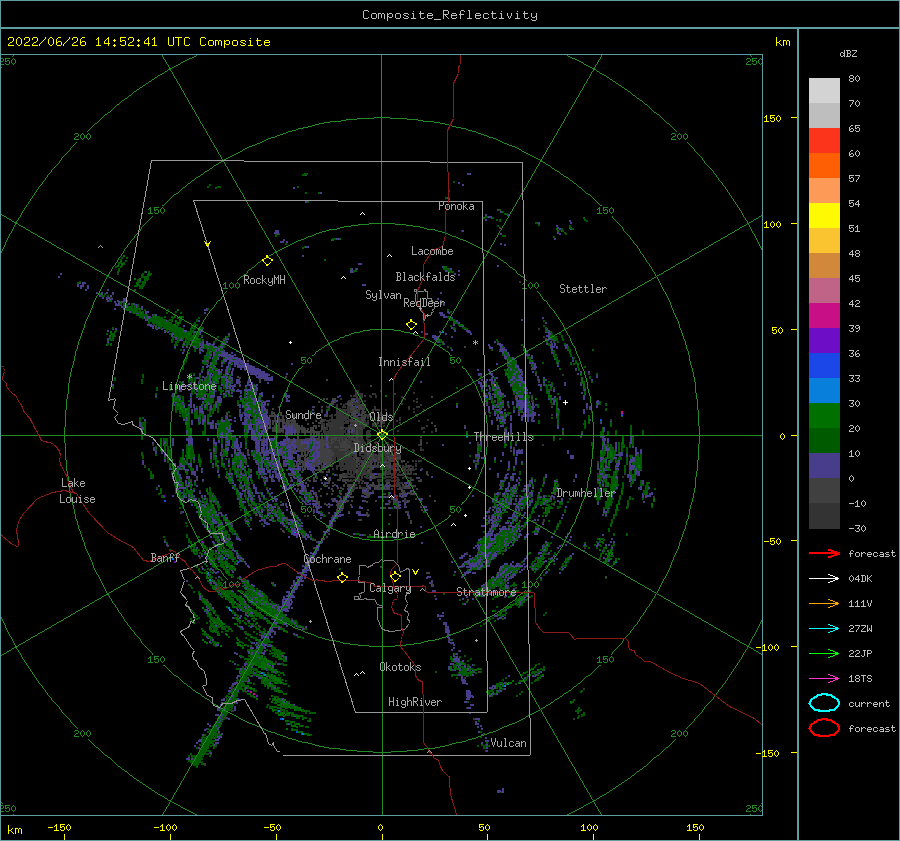Click the red forecast ellipse in the legend
The image size is (900, 841).
click(x=824, y=728)
